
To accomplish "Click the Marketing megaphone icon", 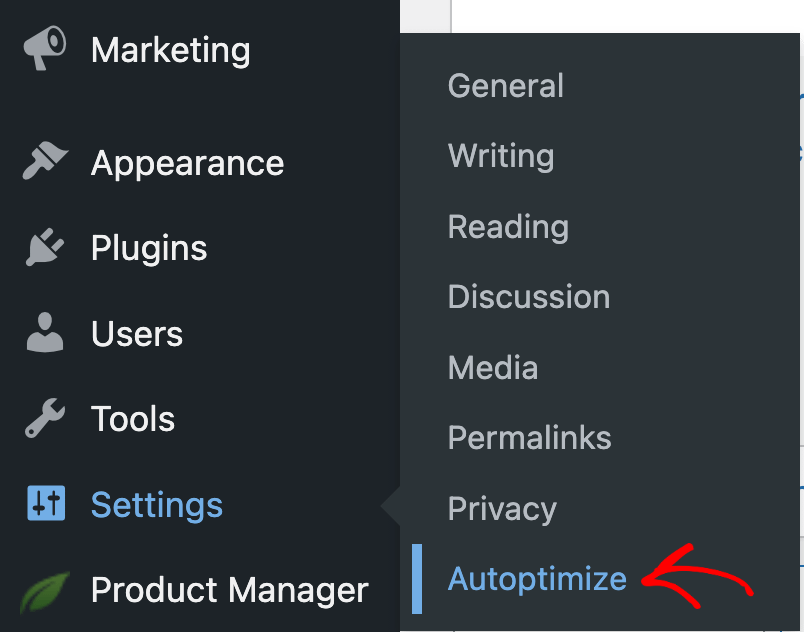I will coord(45,48).
